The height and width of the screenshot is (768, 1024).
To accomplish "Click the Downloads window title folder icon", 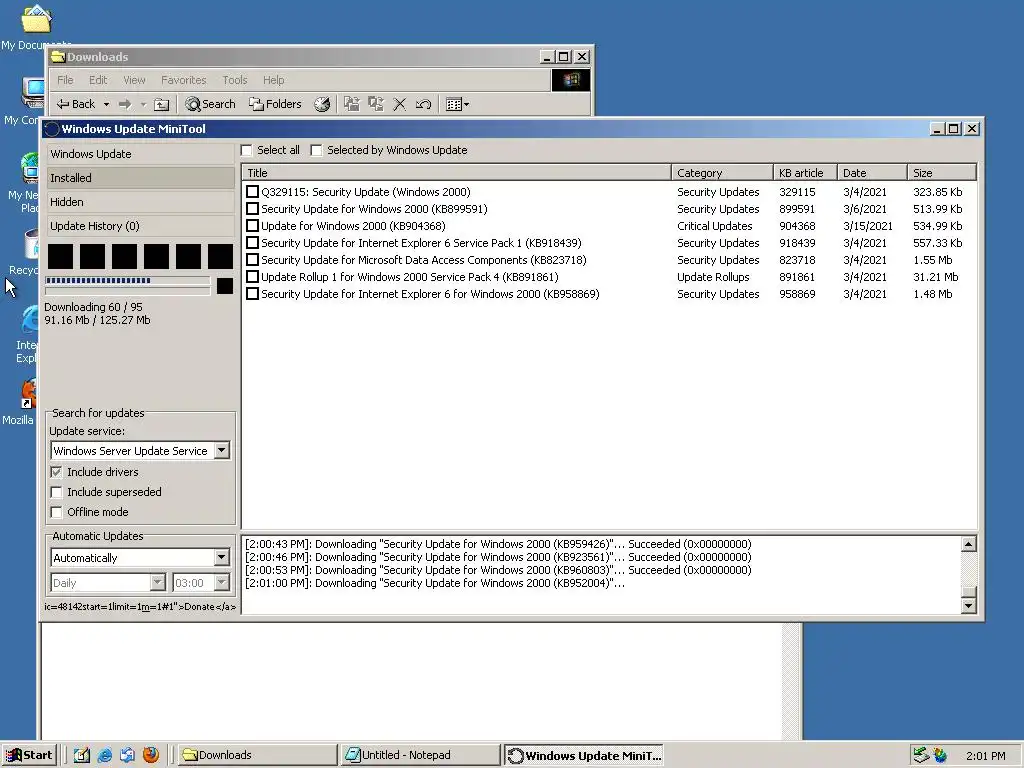I will pyautogui.click(x=58, y=57).
